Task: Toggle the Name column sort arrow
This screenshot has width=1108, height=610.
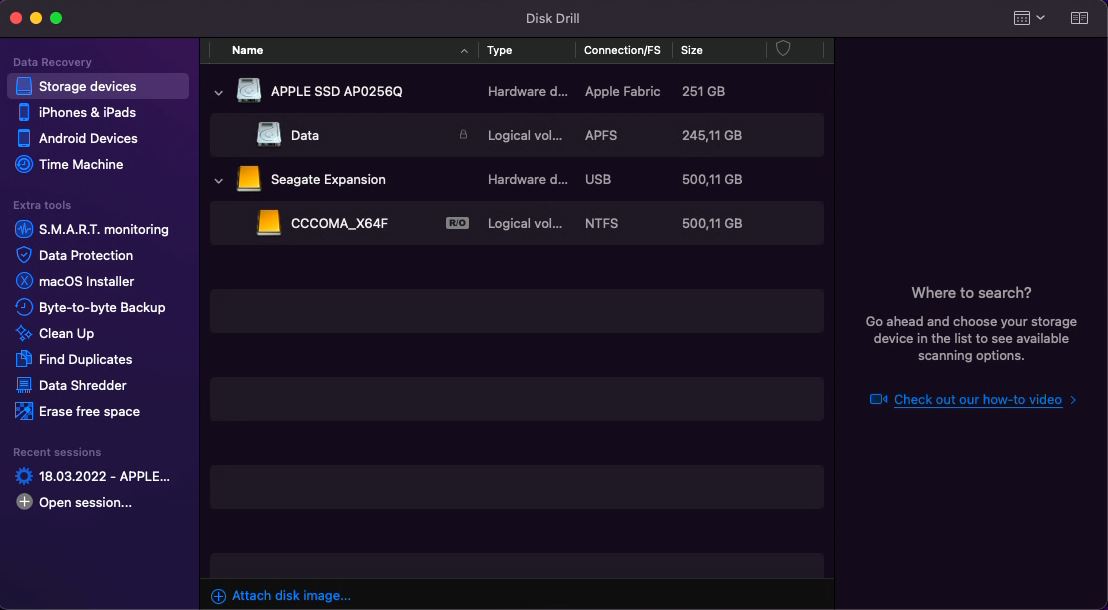Action: click(464, 51)
